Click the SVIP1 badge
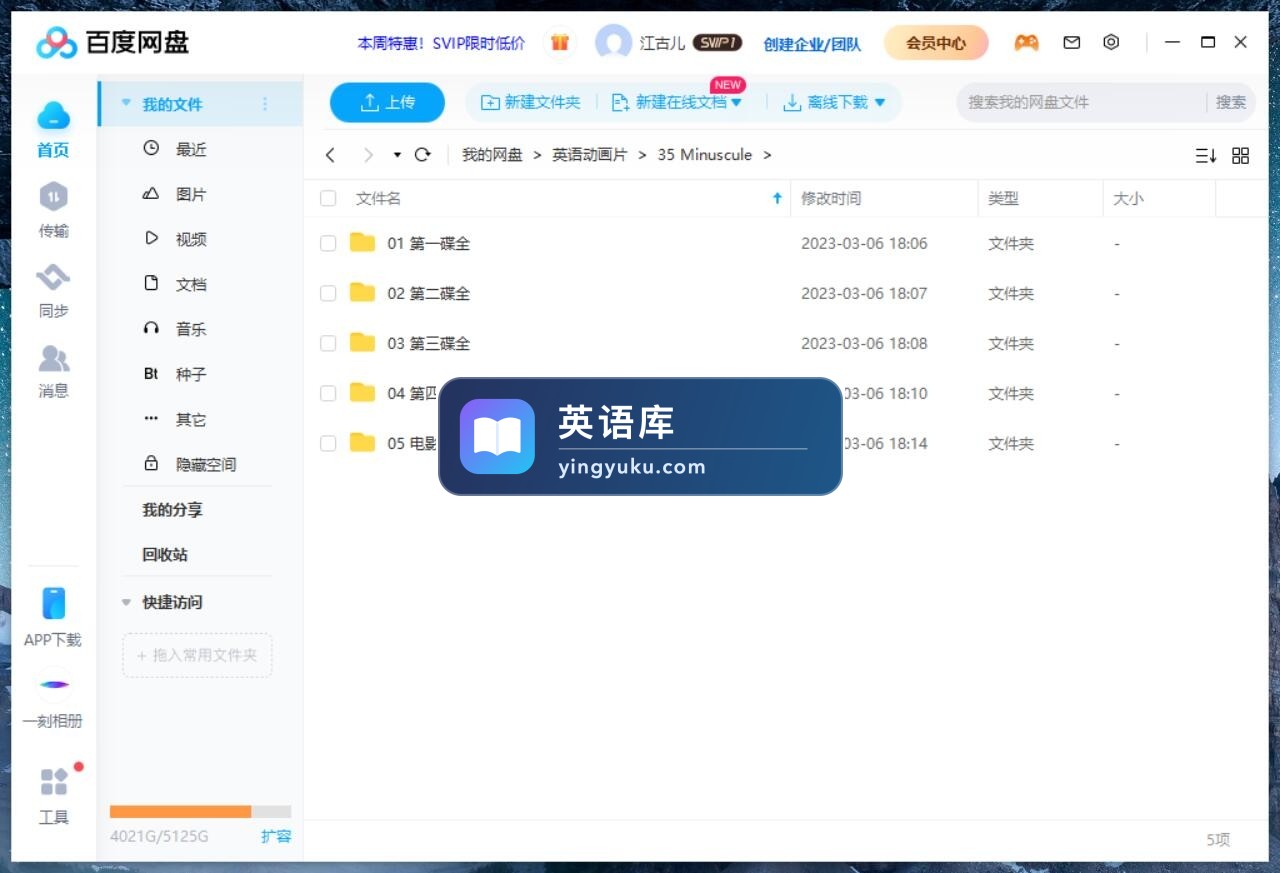The height and width of the screenshot is (873, 1280). [x=718, y=43]
